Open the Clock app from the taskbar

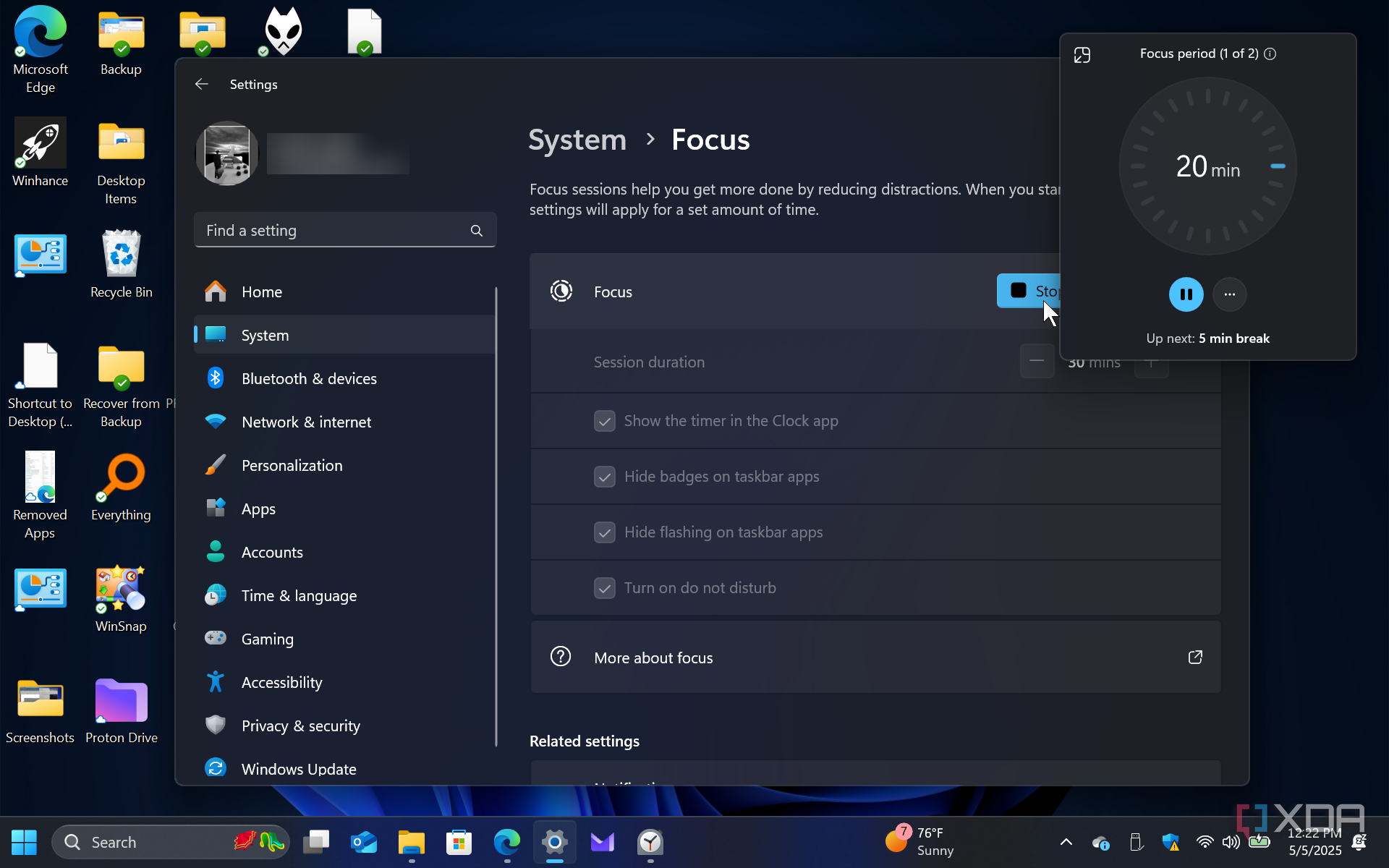[650, 843]
